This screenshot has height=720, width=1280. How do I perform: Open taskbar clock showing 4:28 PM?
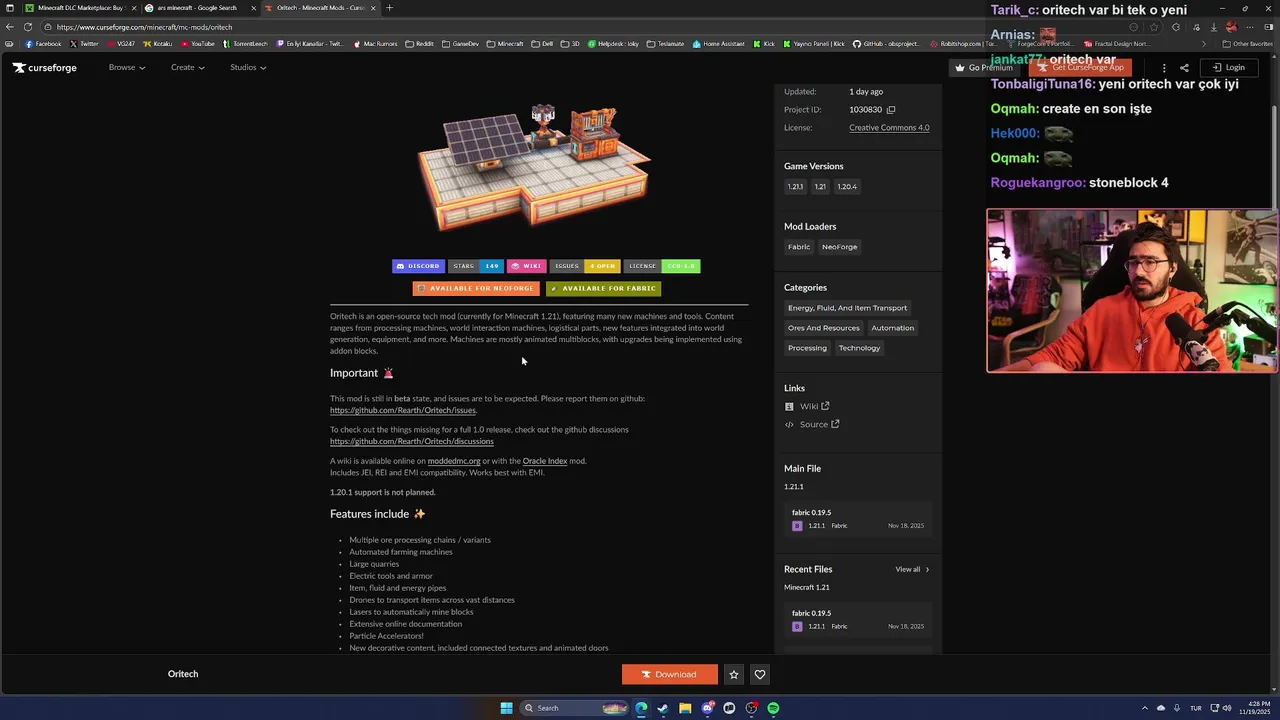(x=1254, y=708)
